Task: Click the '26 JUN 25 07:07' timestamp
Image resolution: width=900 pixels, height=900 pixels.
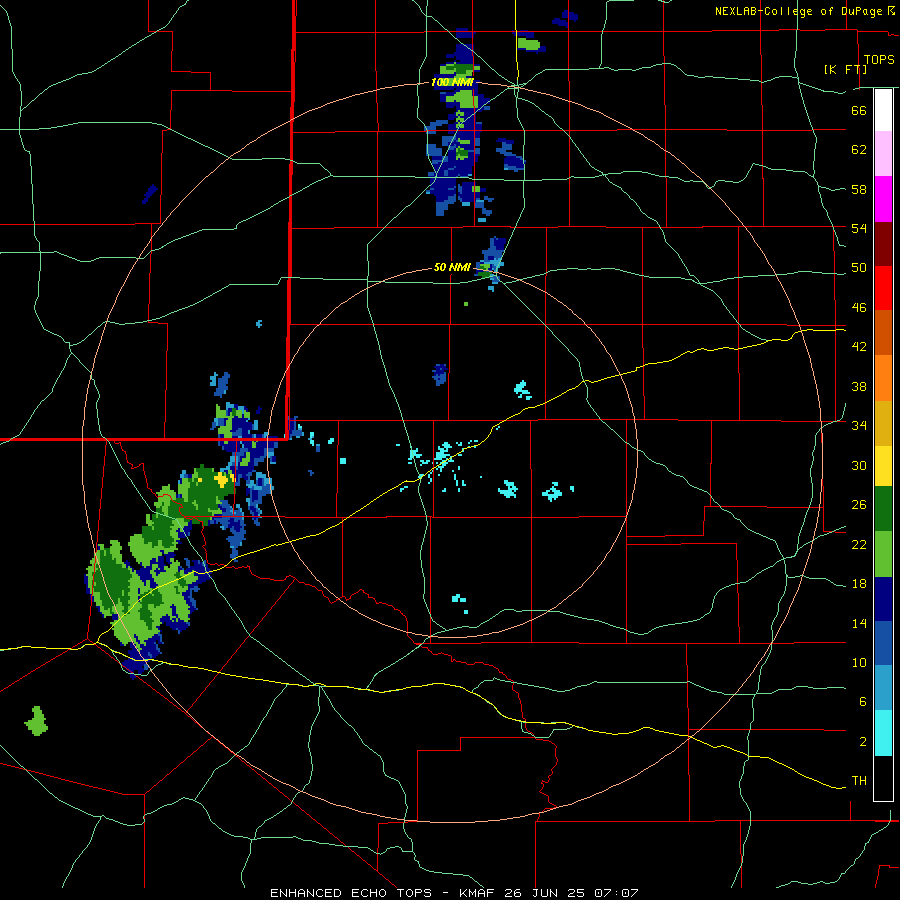Action: 571,893
